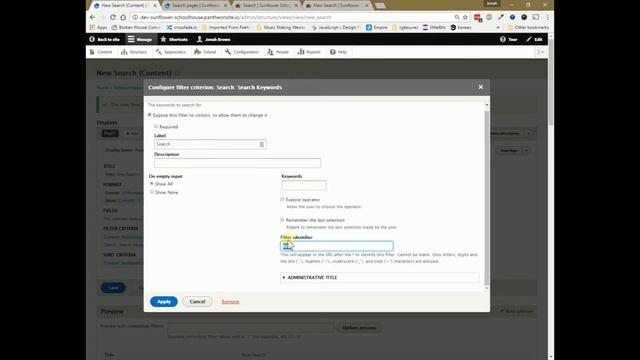Open the crossfade.io bookmark

coord(182,27)
